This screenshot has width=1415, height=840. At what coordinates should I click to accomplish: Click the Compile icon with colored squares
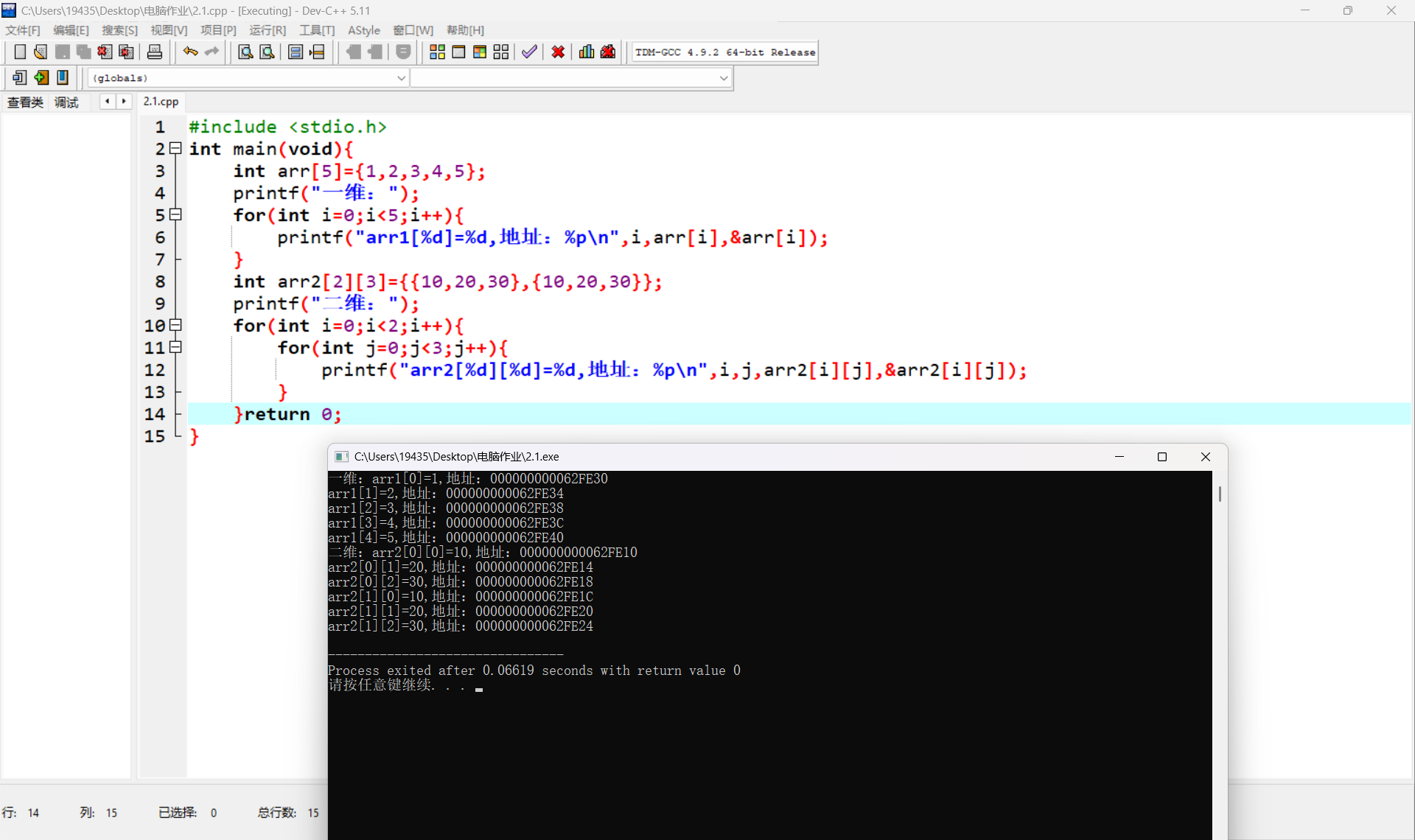437,52
